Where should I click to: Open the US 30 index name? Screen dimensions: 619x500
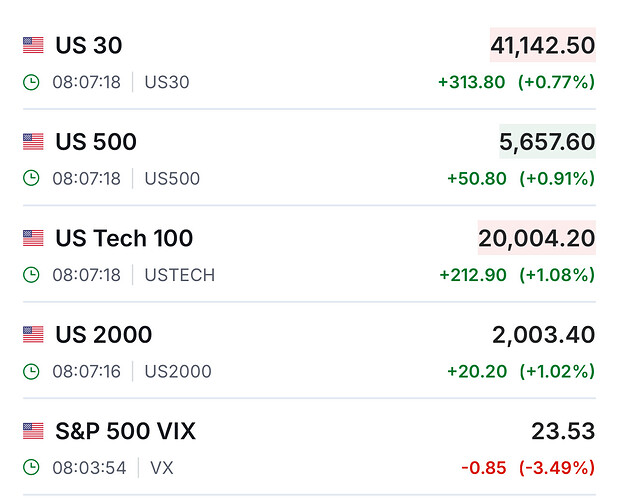pos(89,45)
